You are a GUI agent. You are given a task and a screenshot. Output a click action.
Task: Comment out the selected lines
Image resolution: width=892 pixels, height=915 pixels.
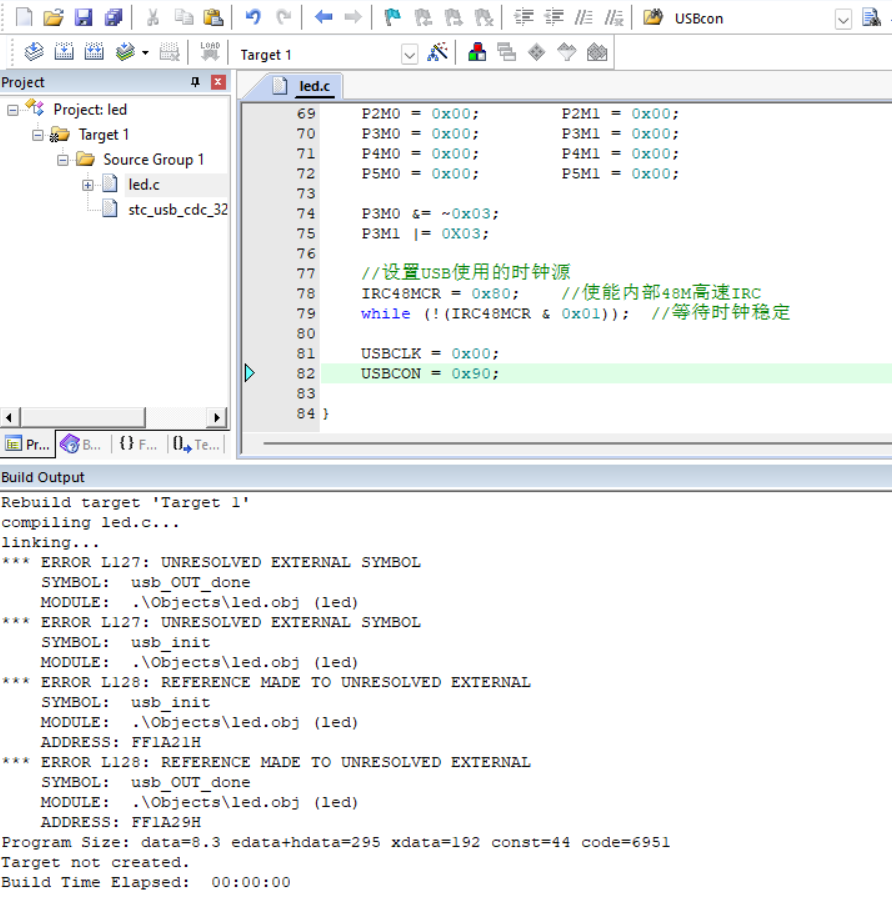[583, 18]
